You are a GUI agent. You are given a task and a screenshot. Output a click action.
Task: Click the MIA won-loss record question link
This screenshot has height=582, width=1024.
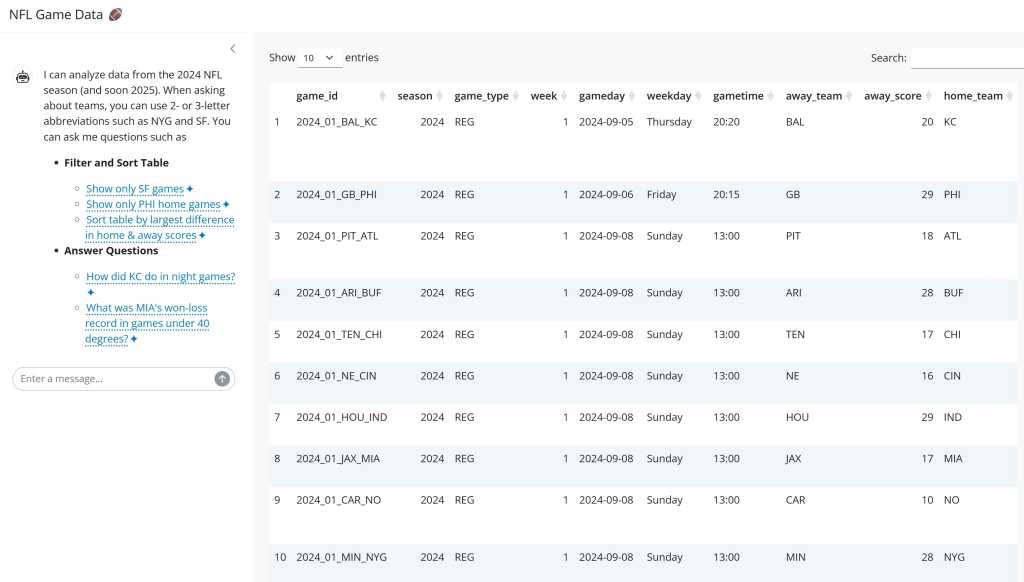(x=146, y=322)
